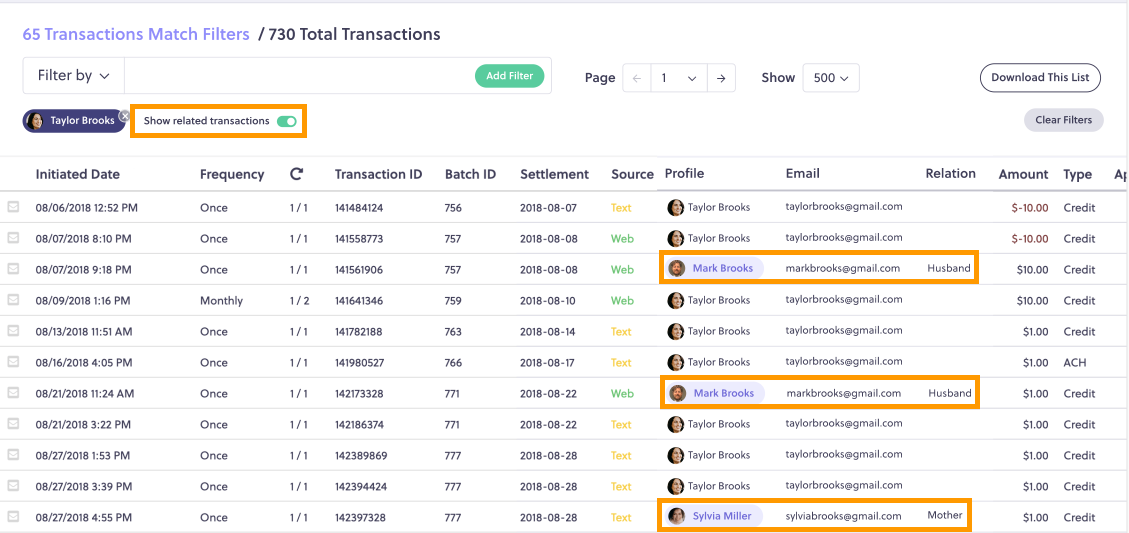Click $-10.00 amount in transaction 141484124 row
Image resolution: width=1129 pixels, height=533 pixels.
(x=1030, y=207)
